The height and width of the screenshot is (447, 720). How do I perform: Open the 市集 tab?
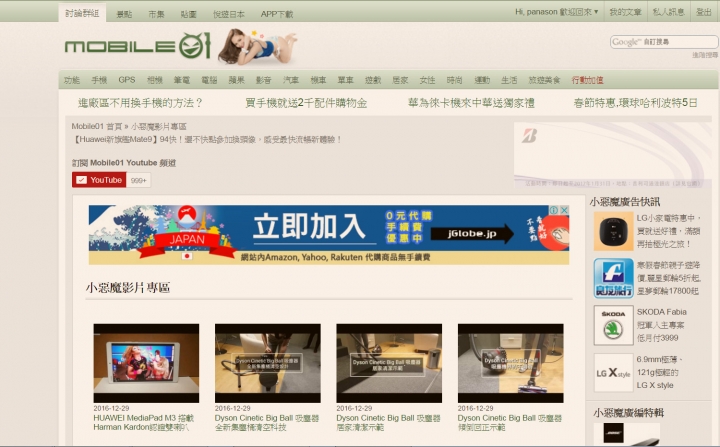click(156, 14)
